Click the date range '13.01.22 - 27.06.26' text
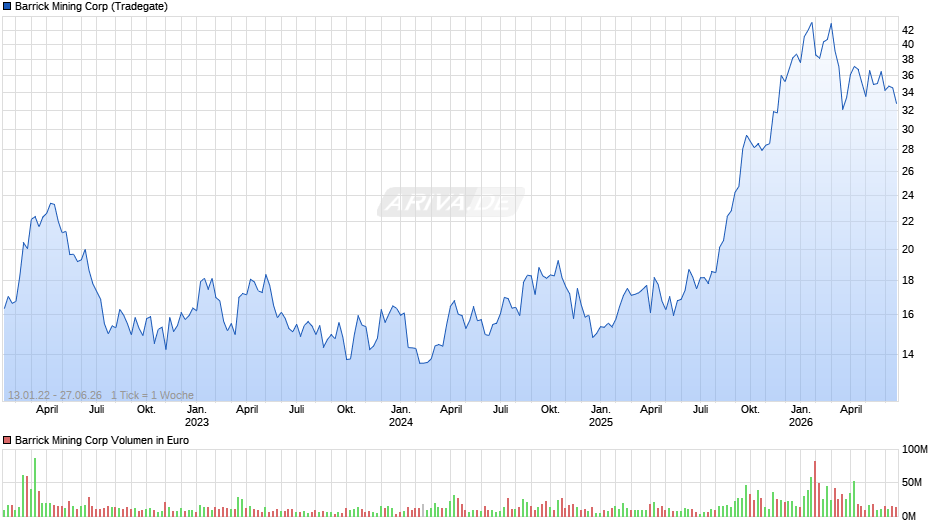Viewport: 940px width, 526px height. pos(55,395)
